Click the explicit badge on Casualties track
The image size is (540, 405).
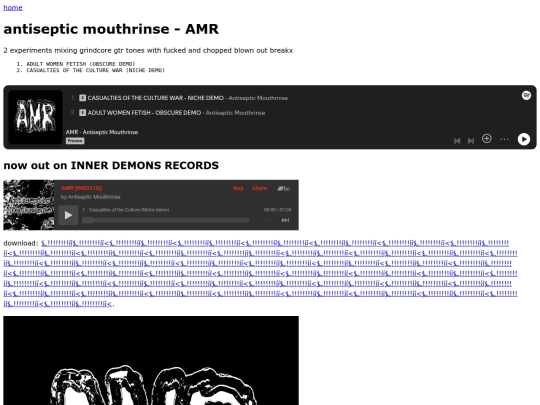coord(82,98)
